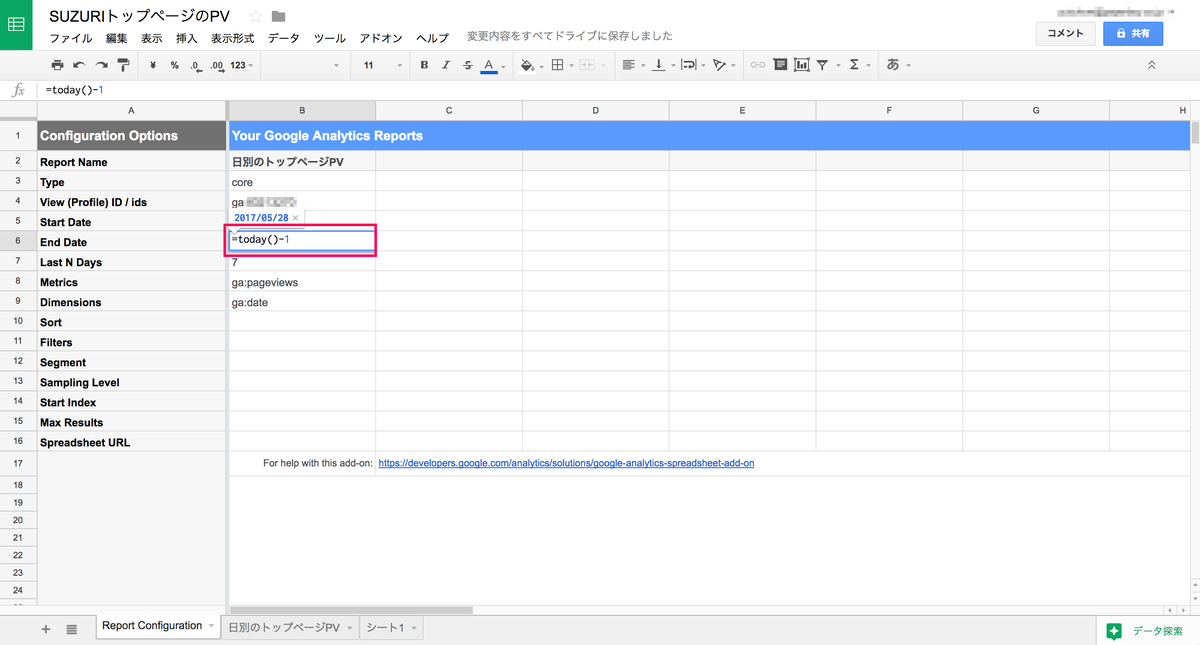
Task: Expand the 123 number format dropdown
Action: [242, 65]
